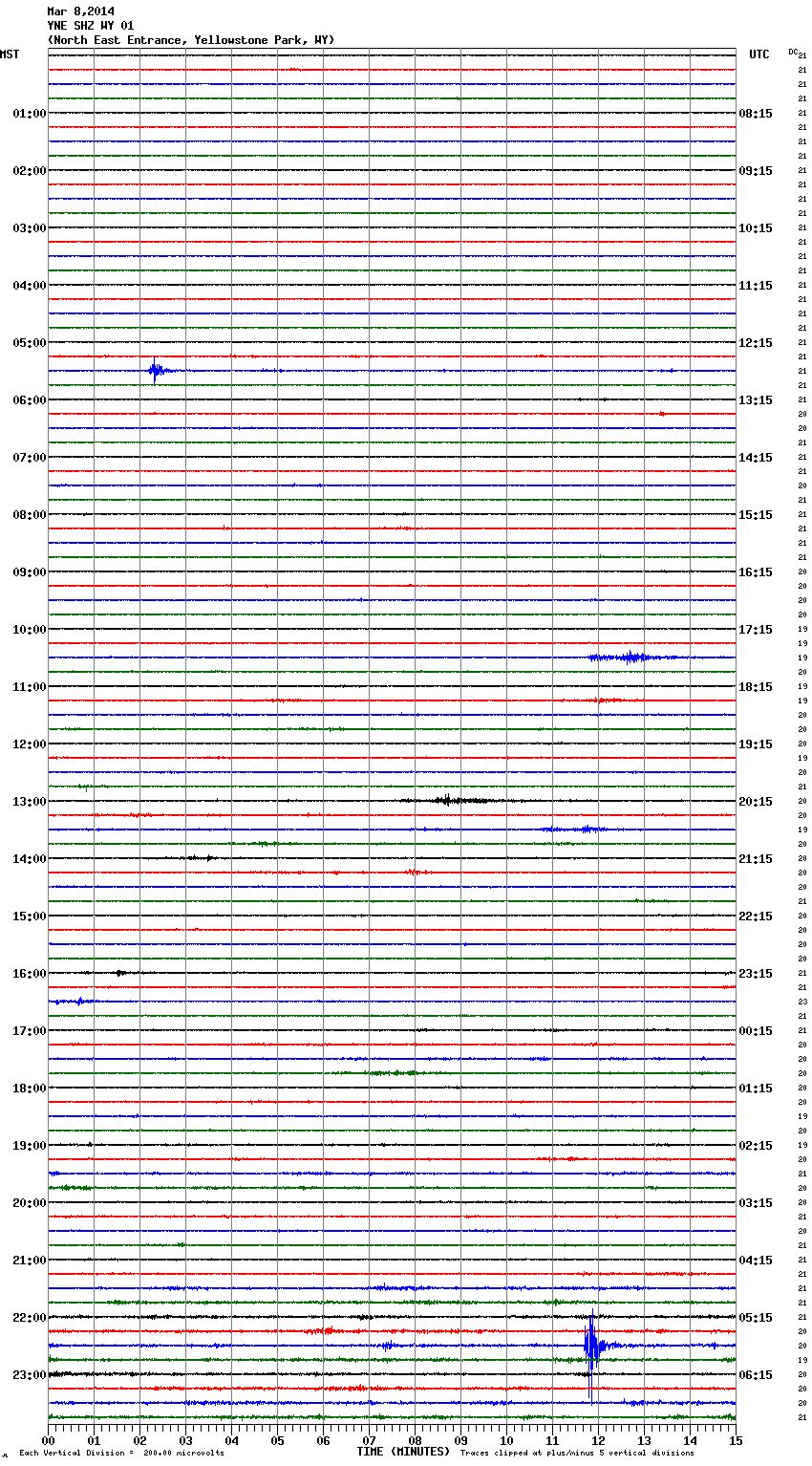Click the 01:00 MST time label

[x=29, y=114]
